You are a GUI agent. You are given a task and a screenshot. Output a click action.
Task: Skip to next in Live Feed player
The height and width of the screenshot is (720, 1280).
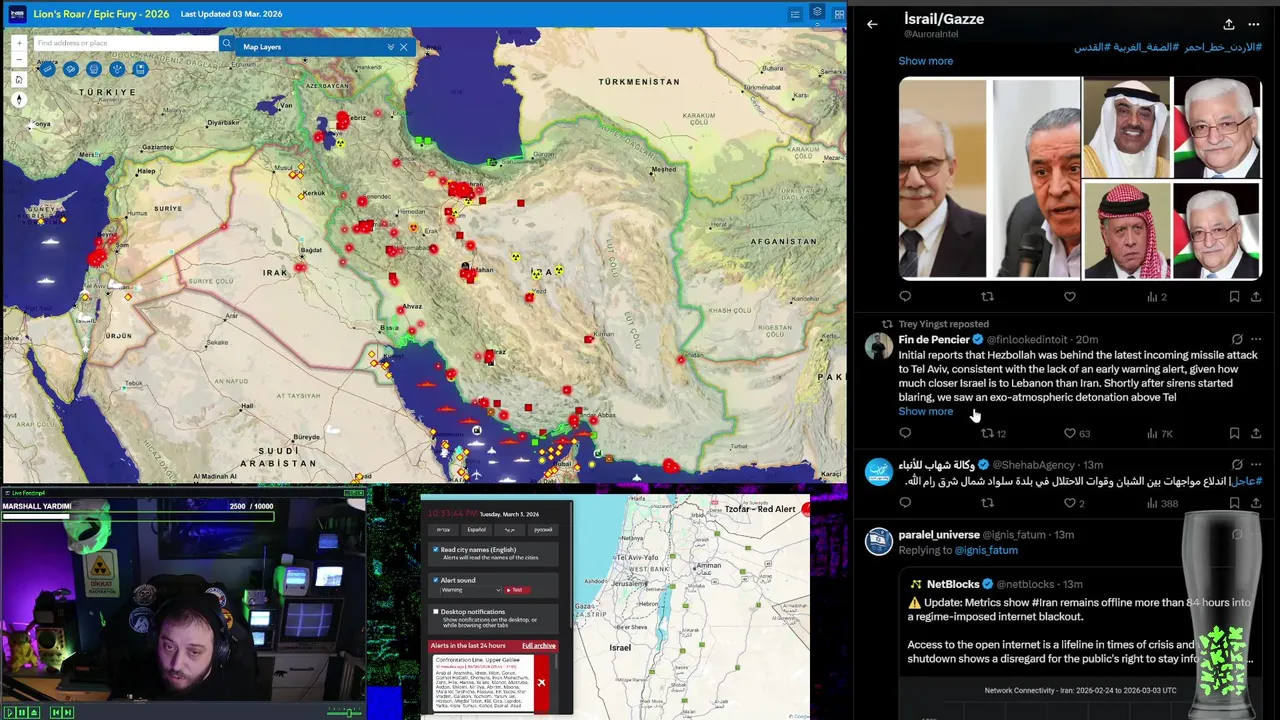point(68,712)
